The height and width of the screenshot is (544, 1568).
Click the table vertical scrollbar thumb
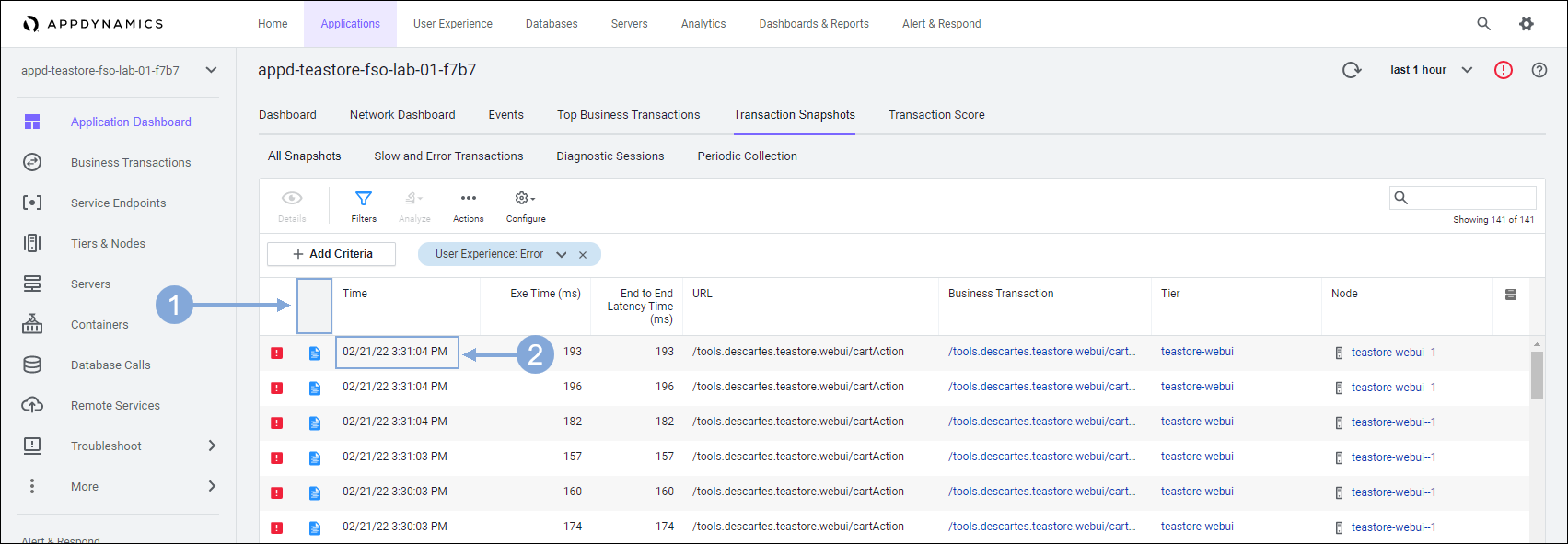(1536, 376)
